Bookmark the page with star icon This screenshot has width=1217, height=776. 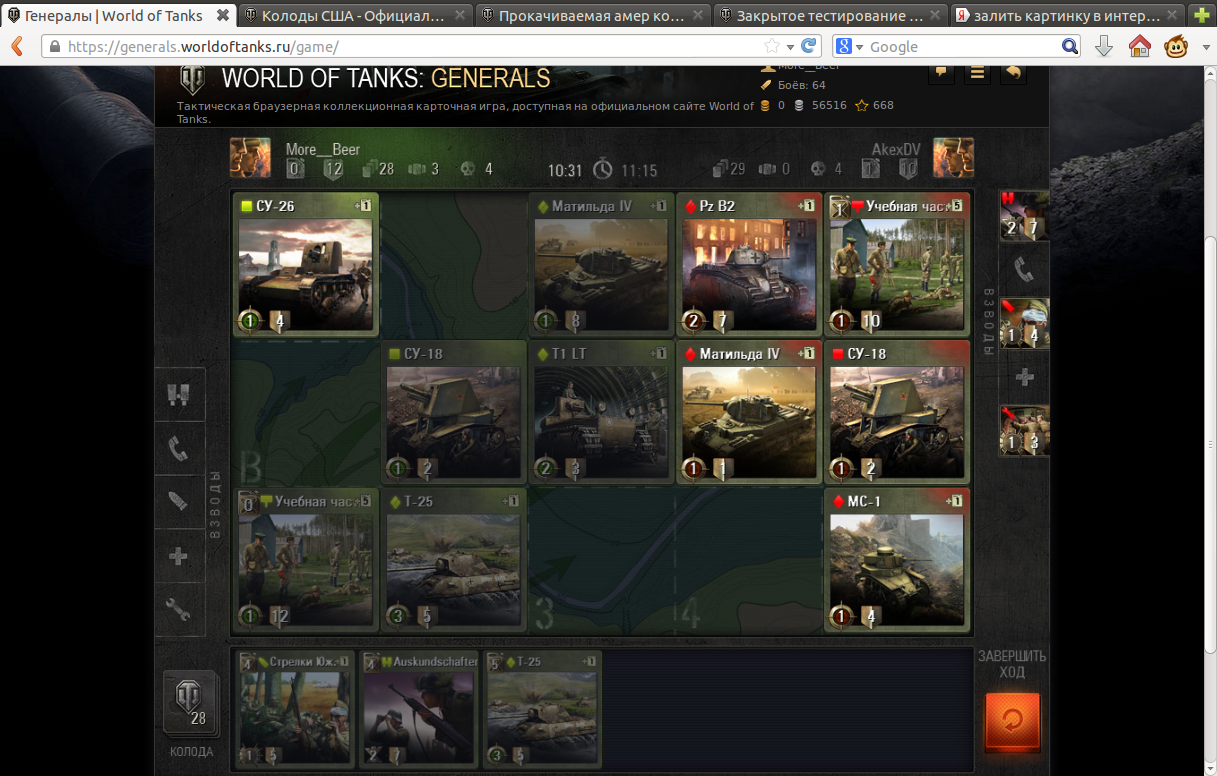tap(771, 46)
